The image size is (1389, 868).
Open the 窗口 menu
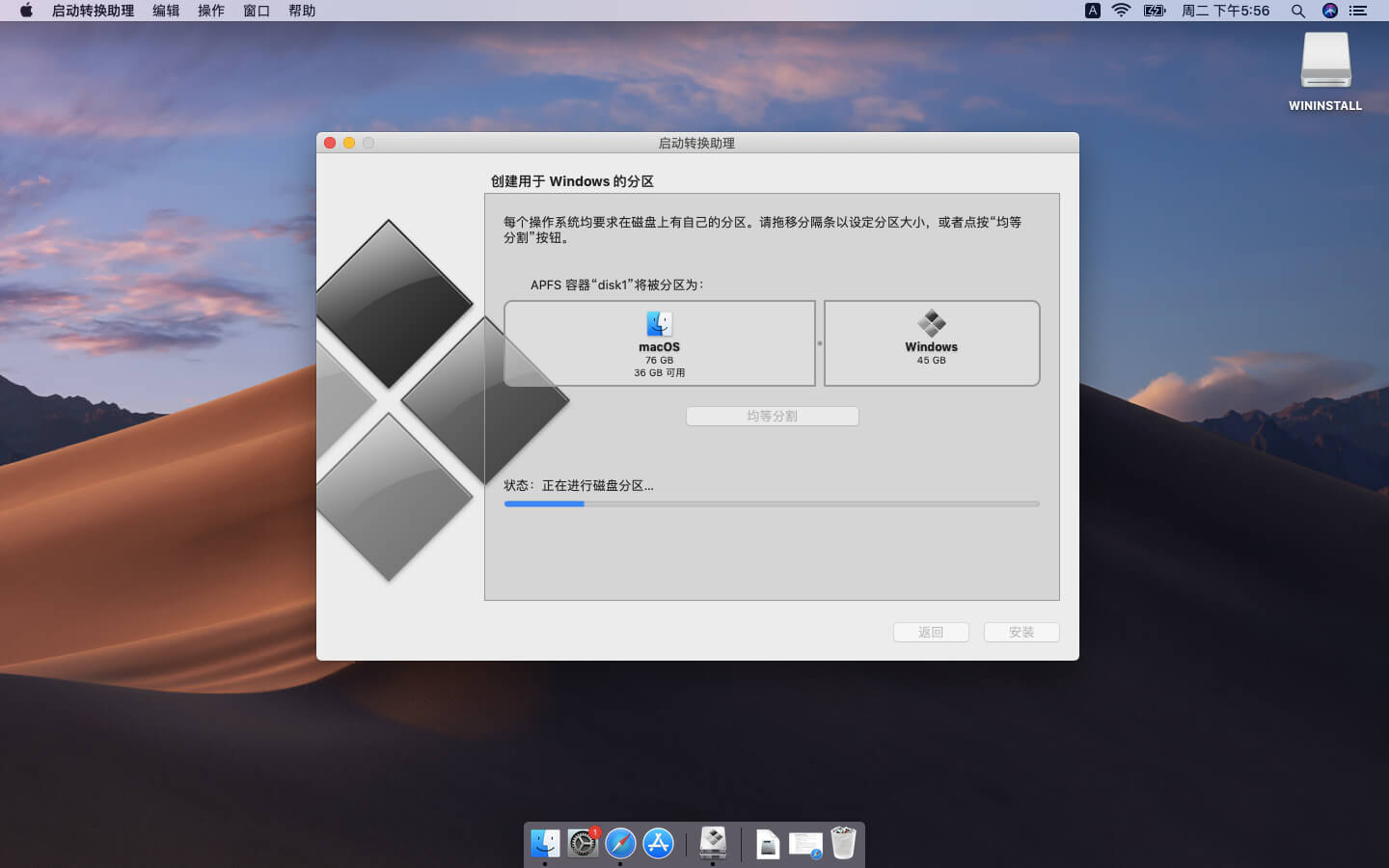click(257, 11)
